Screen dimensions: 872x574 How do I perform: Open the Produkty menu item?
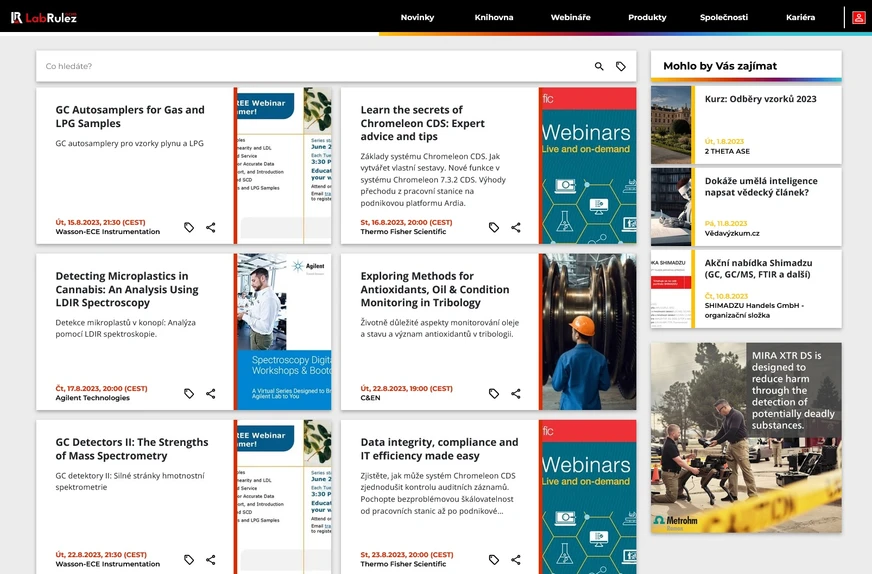(x=647, y=17)
